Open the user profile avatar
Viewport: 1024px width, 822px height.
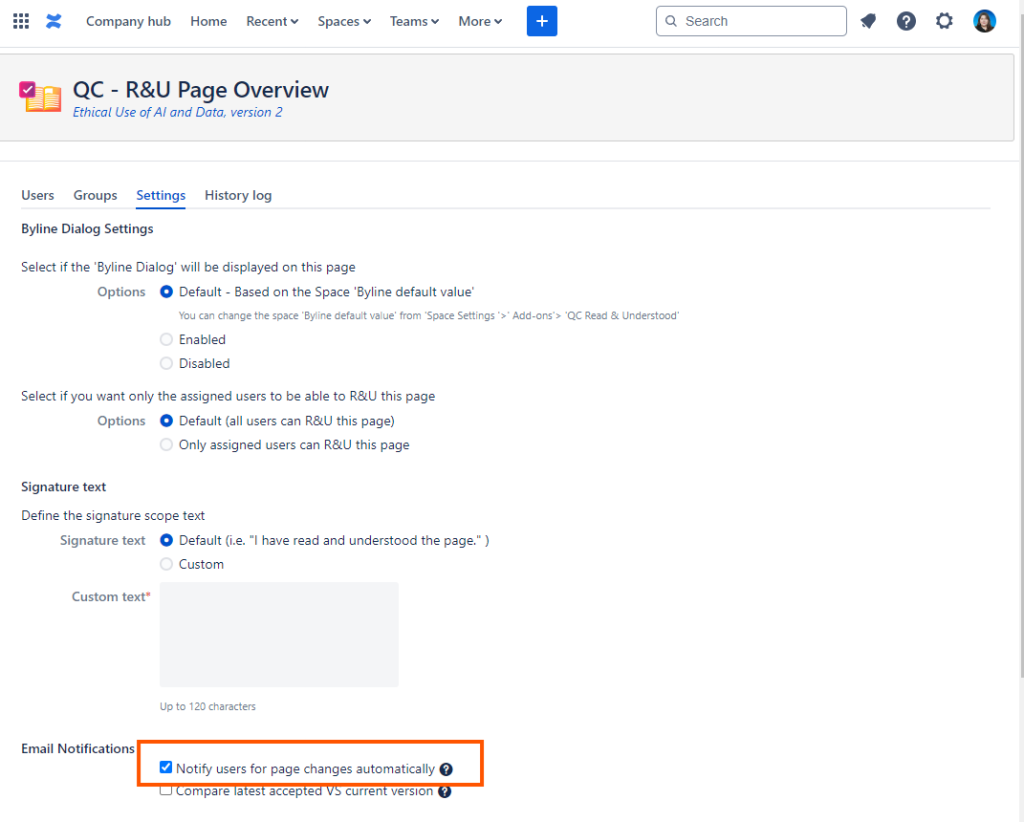(984, 21)
